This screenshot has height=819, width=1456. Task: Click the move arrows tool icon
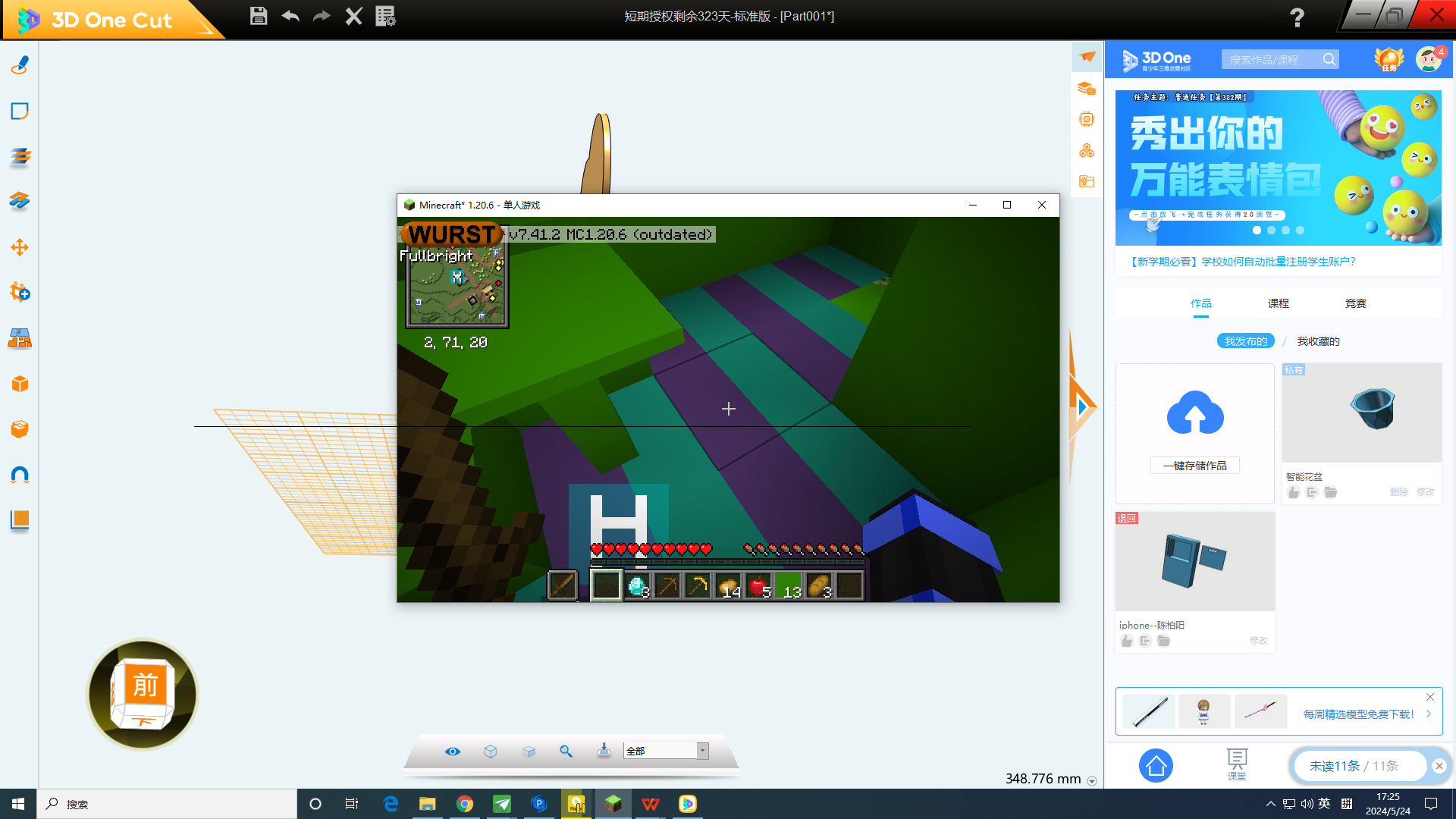point(20,247)
